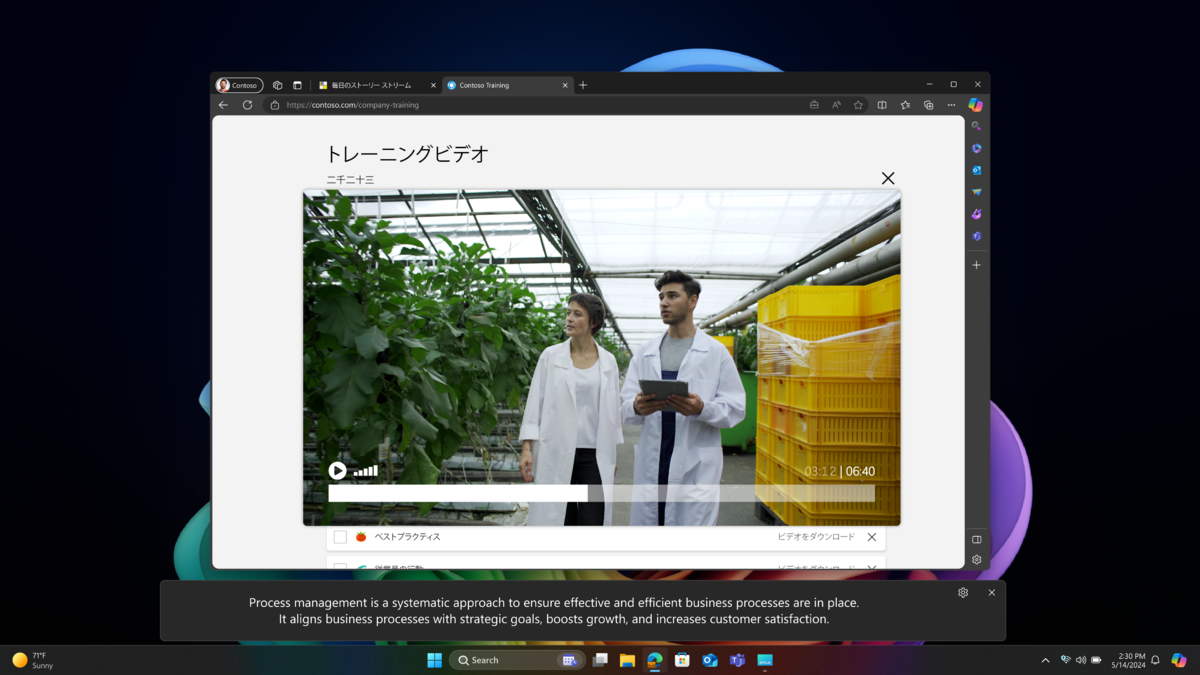Open the Contoso profile menu
The width and height of the screenshot is (1200, 675).
(x=239, y=85)
